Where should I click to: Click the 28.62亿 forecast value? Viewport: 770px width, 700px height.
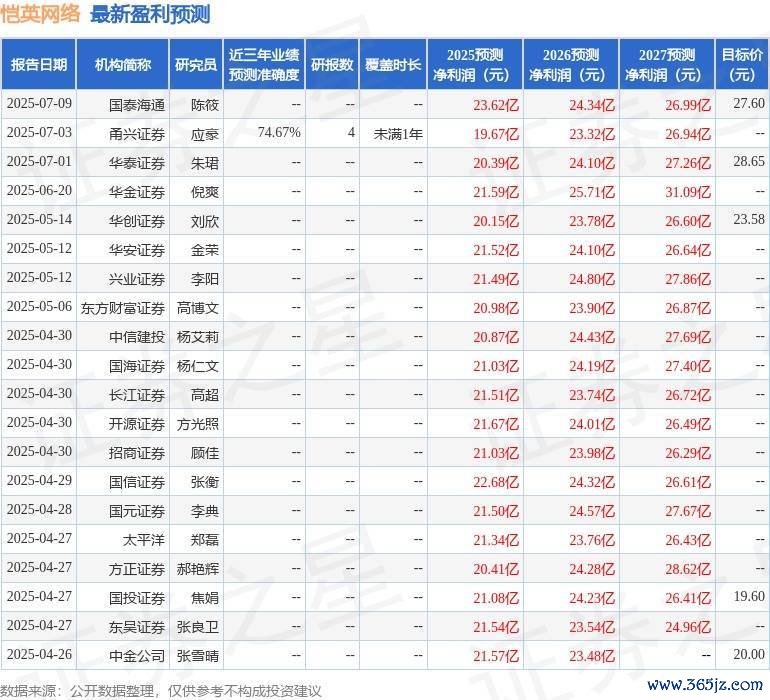click(x=688, y=568)
